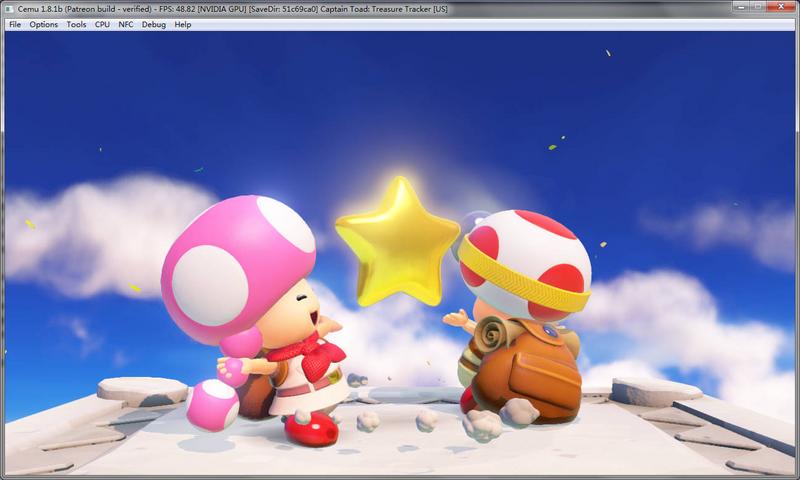Open the File menu
Image resolution: width=800 pixels, height=480 pixels.
tap(14, 24)
